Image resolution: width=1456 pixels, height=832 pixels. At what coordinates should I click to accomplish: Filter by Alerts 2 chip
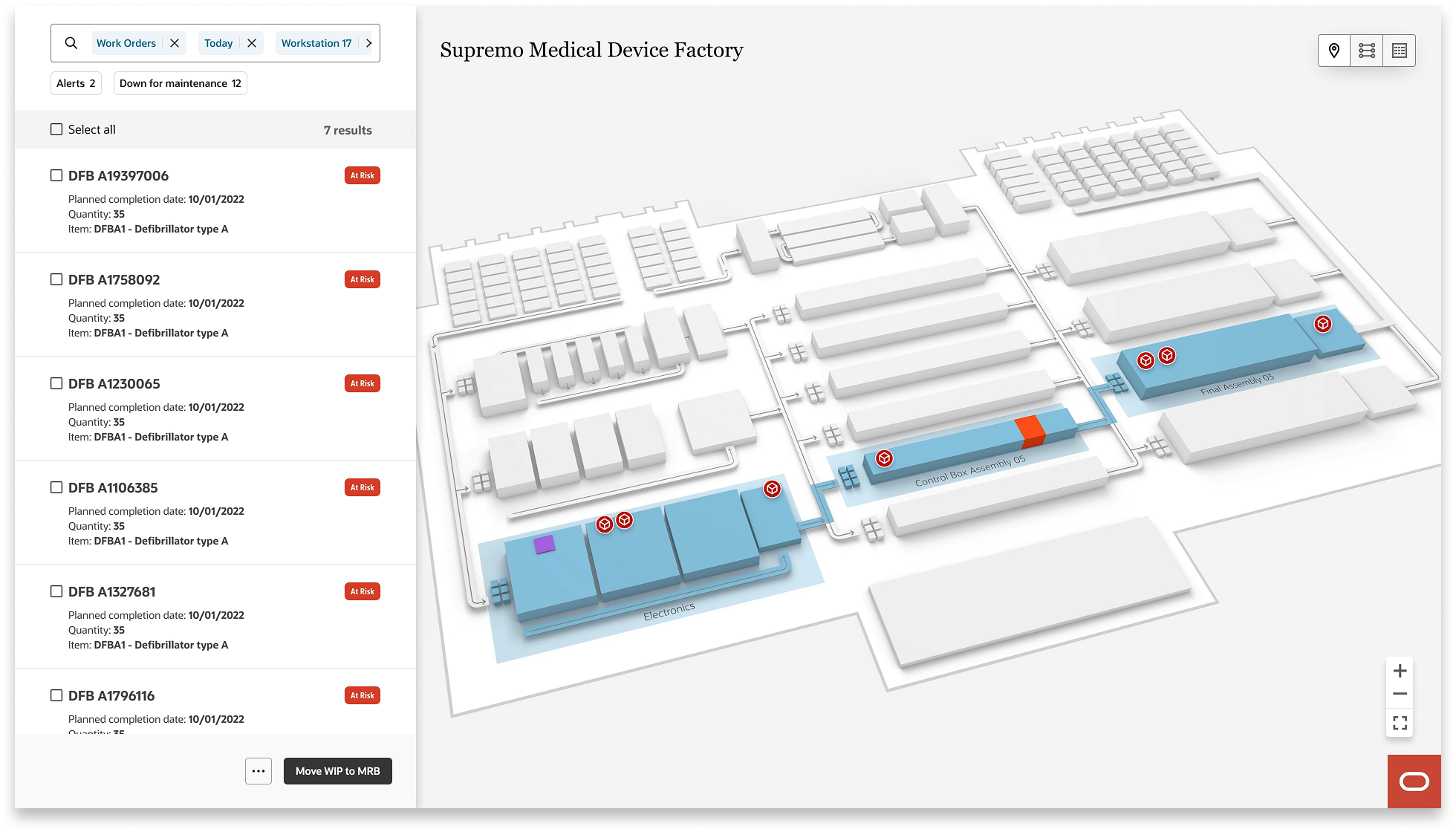tap(76, 83)
